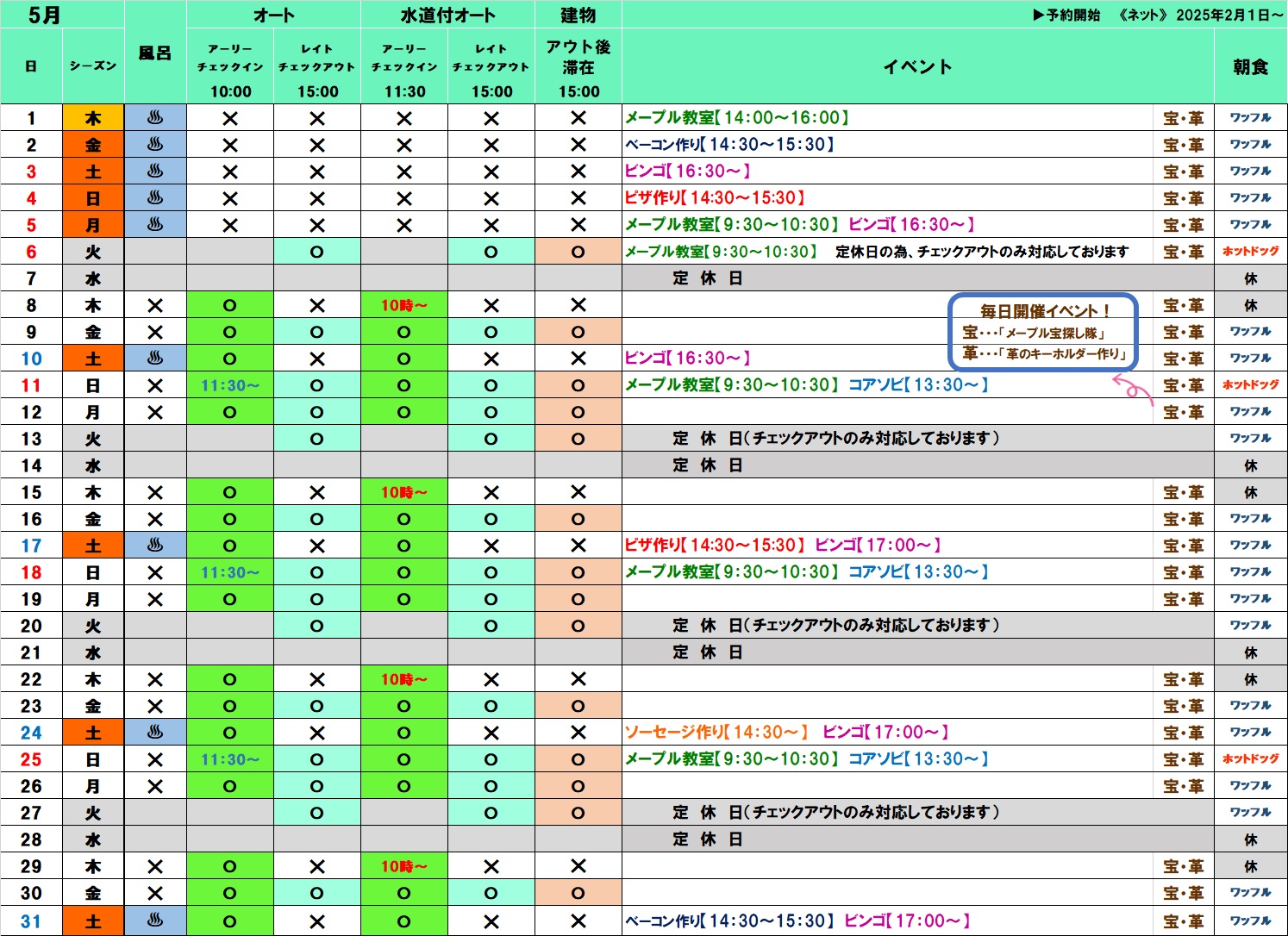Click ホットドッグ breakfast on May 11

[1250, 384]
